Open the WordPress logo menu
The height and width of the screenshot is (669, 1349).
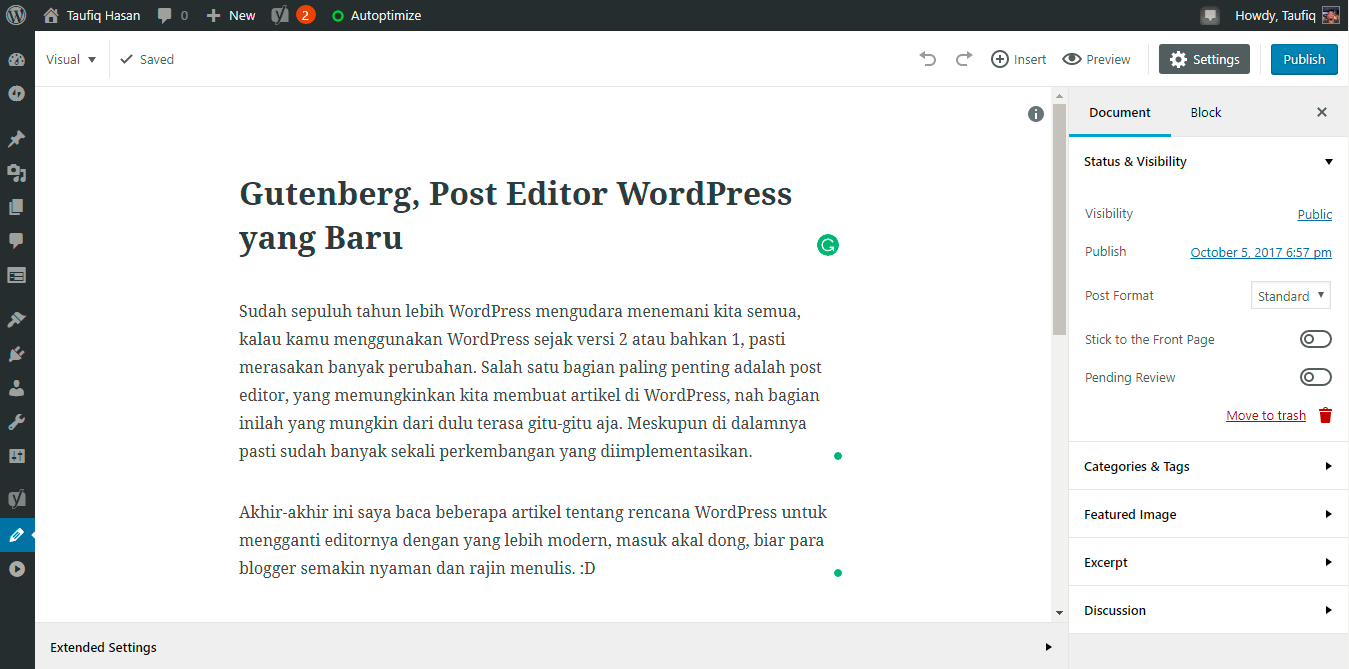click(17, 15)
